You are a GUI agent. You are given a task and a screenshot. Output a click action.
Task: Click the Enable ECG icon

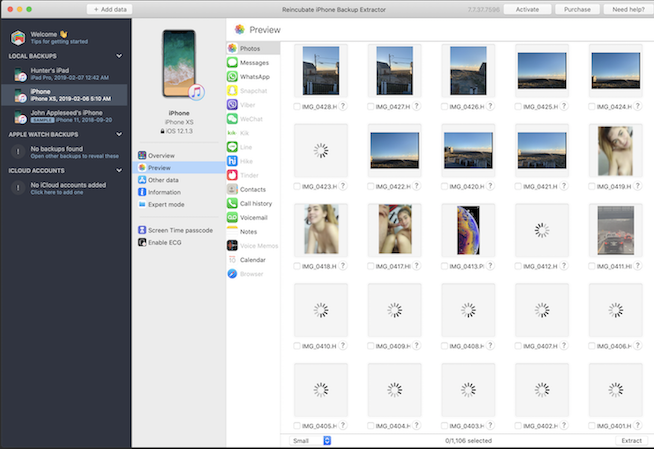click(x=142, y=242)
